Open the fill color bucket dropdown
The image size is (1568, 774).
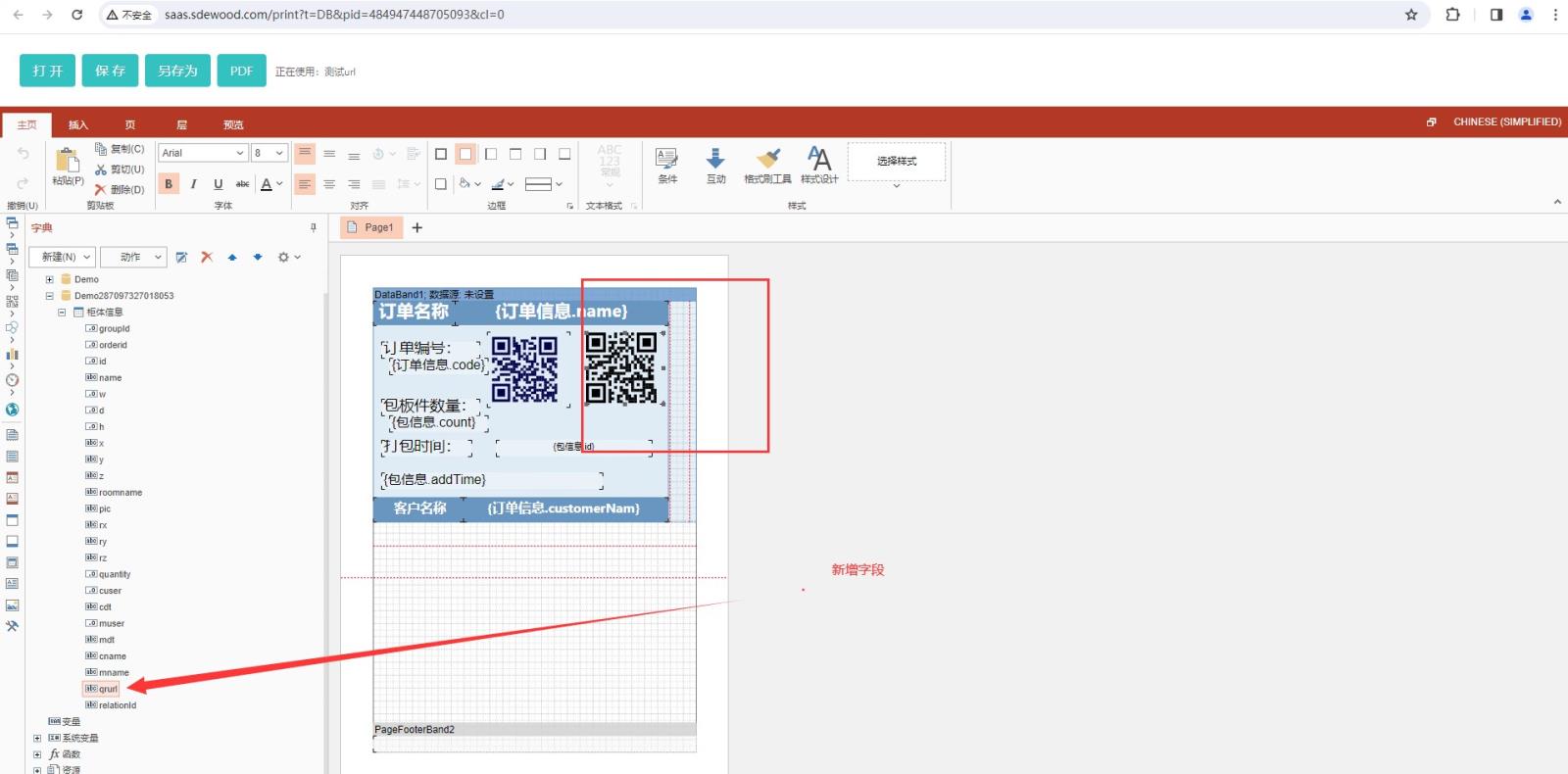point(469,183)
